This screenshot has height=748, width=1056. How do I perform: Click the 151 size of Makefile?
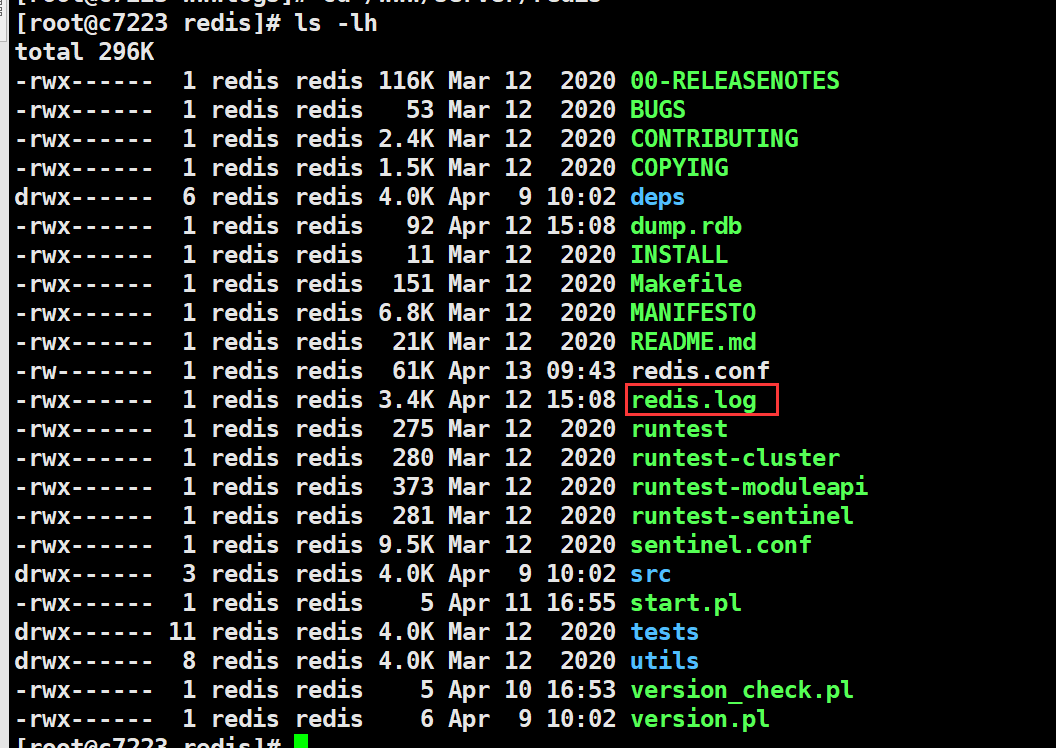click(x=414, y=283)
